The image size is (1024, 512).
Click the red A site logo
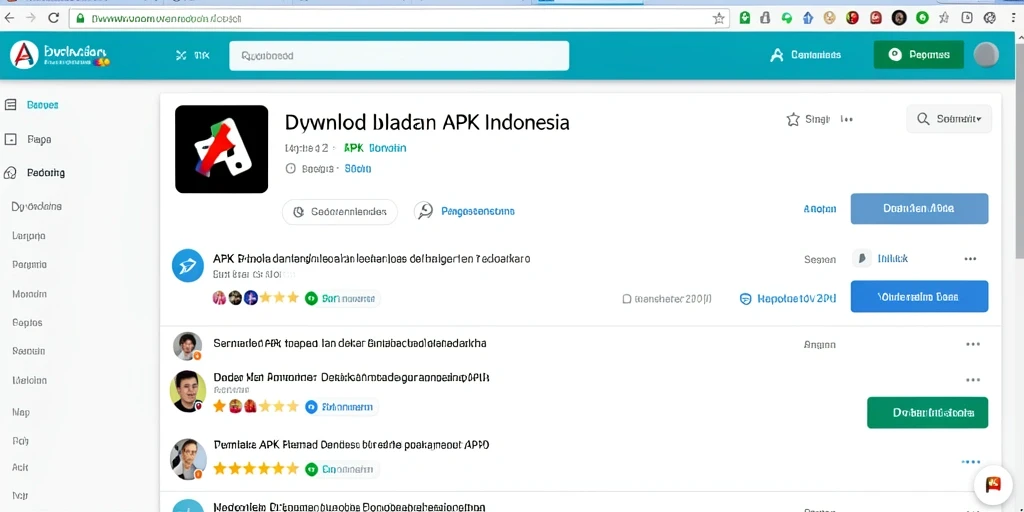click(x=24, y=55)
